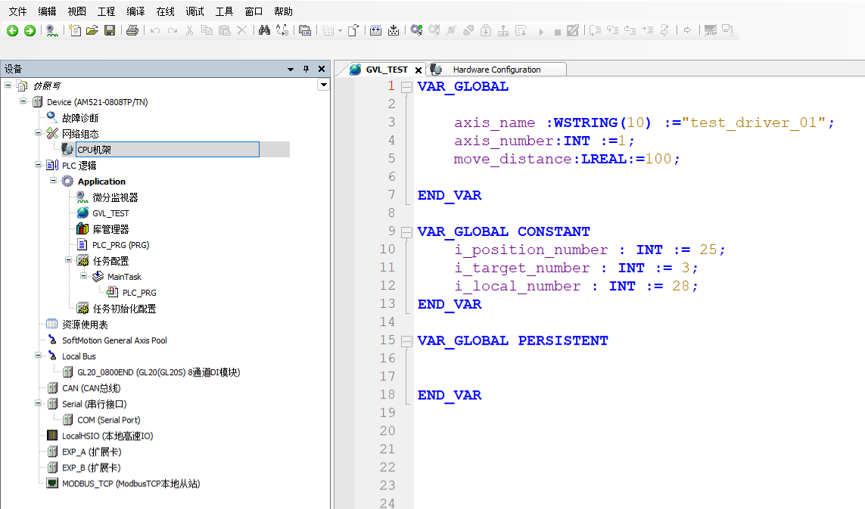Open the dropdown arrow beside the insert toolbar icon

click(340, 31)
